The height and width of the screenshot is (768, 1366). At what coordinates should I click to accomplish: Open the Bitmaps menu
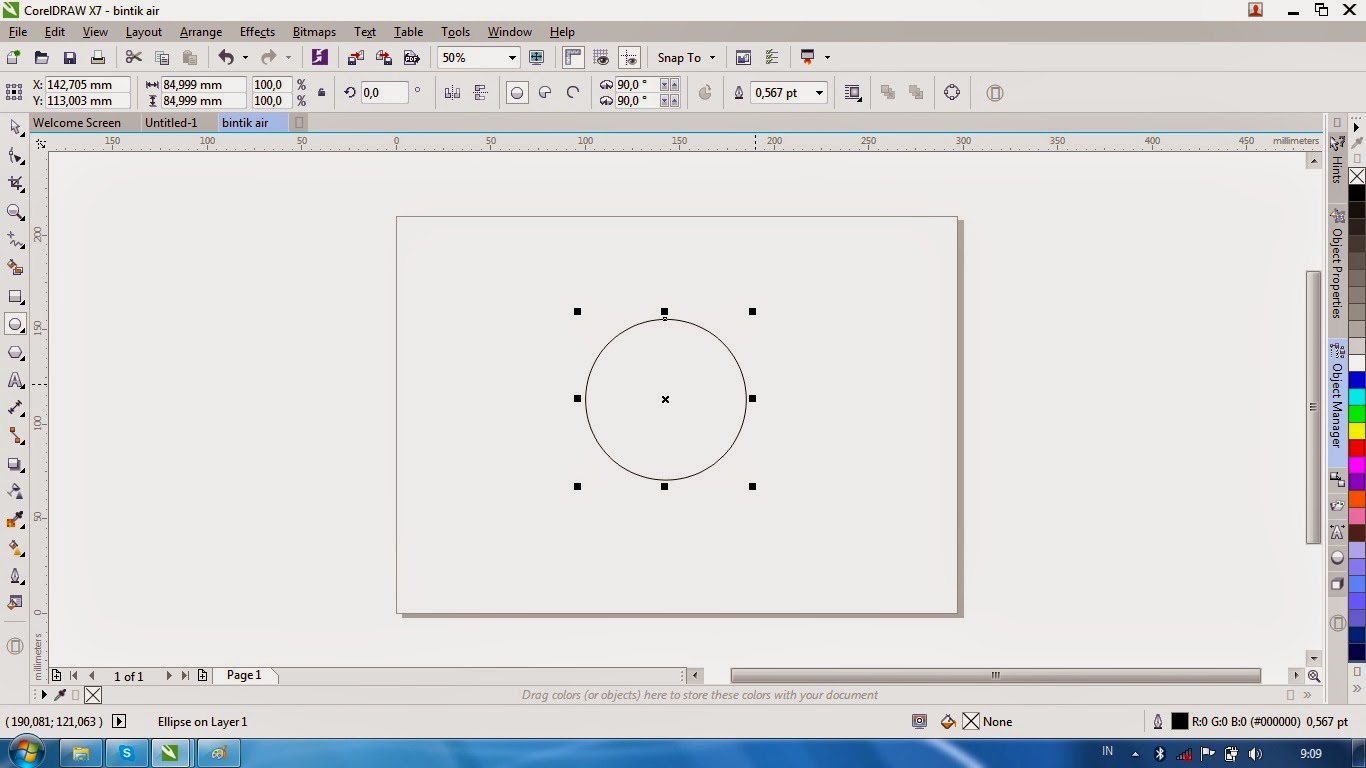tap(314, 32)
